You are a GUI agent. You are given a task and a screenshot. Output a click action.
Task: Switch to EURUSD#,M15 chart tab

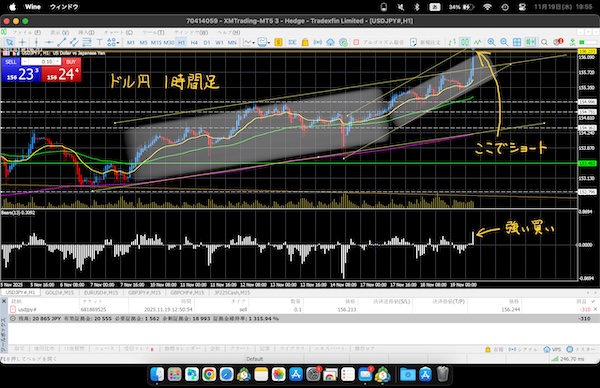(x=101, y=292)
